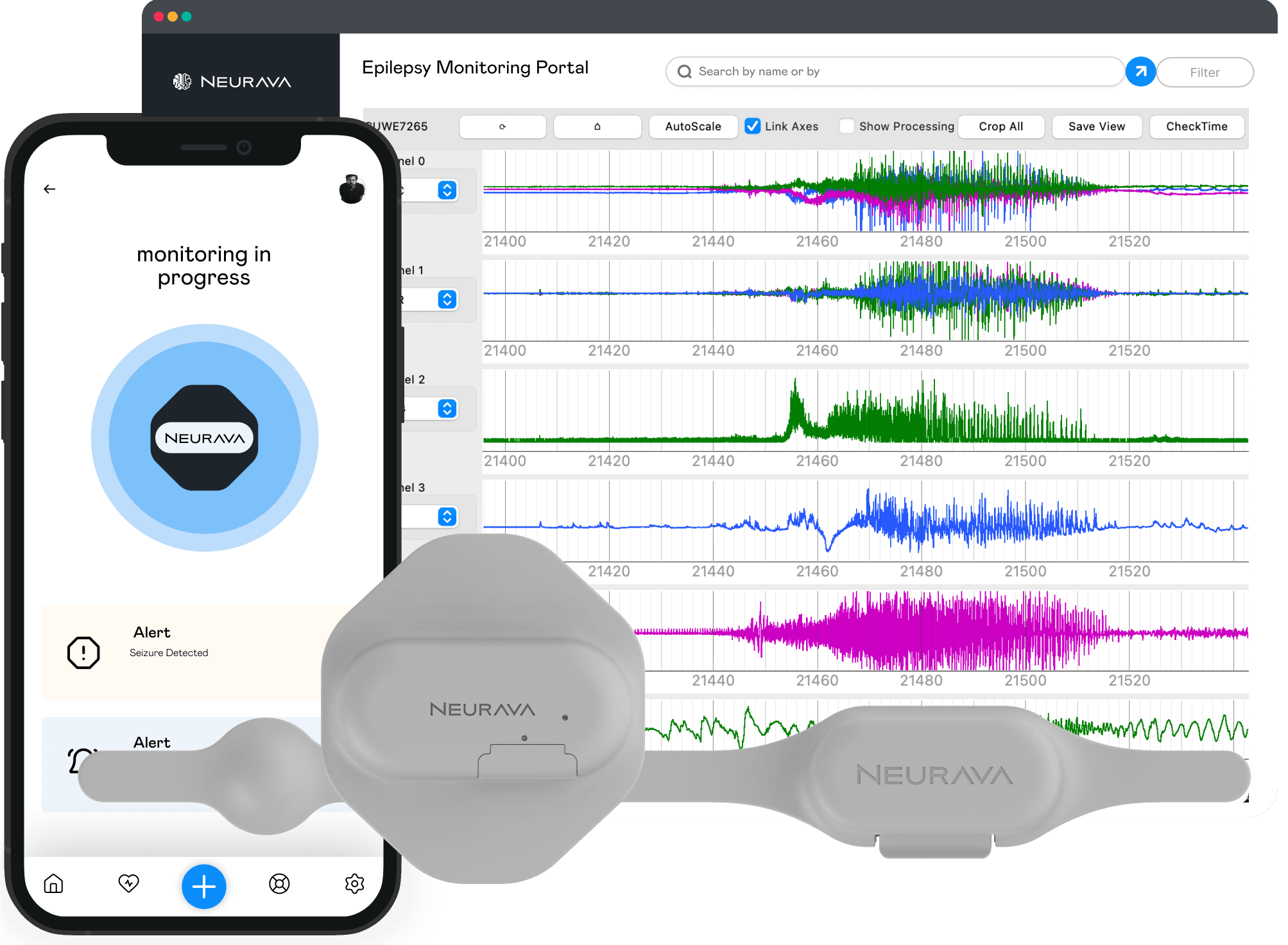The height and width of the screenshot is (945, 1288).
Task: Enable the Show Processing checkbox
Action: (x=847, y=126)
